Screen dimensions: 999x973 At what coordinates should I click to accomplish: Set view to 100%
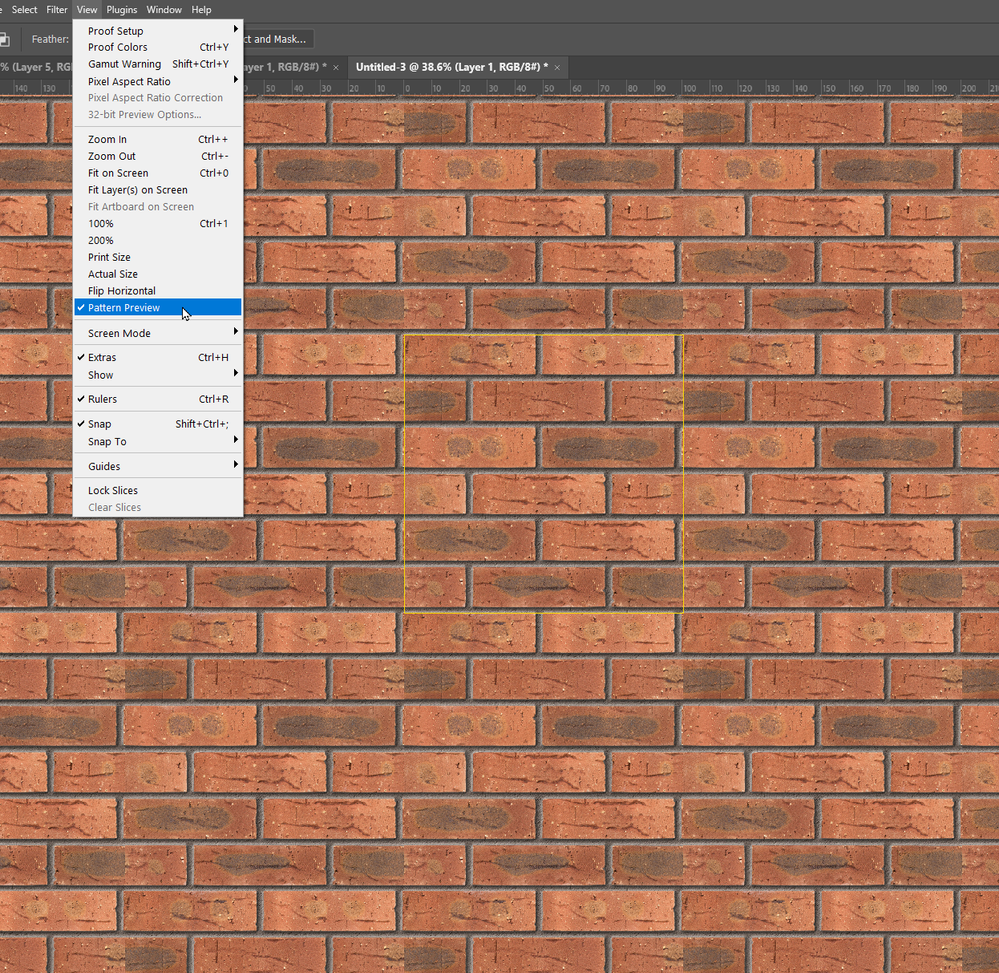(158, 224)
